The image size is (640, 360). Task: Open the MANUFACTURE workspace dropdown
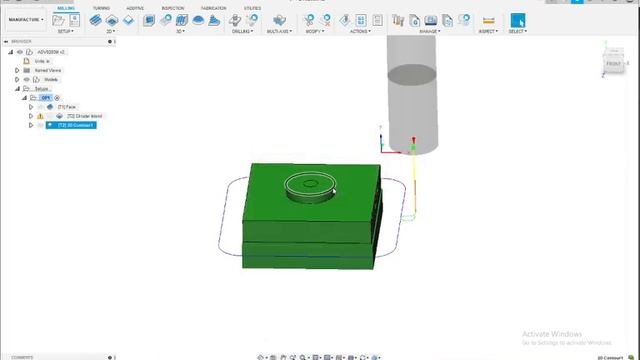point(25,20)
